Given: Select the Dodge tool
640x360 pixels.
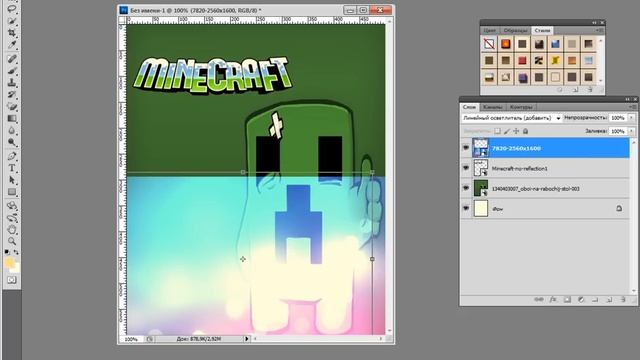Looking at the screenshot, I should (x=12, y=142).
